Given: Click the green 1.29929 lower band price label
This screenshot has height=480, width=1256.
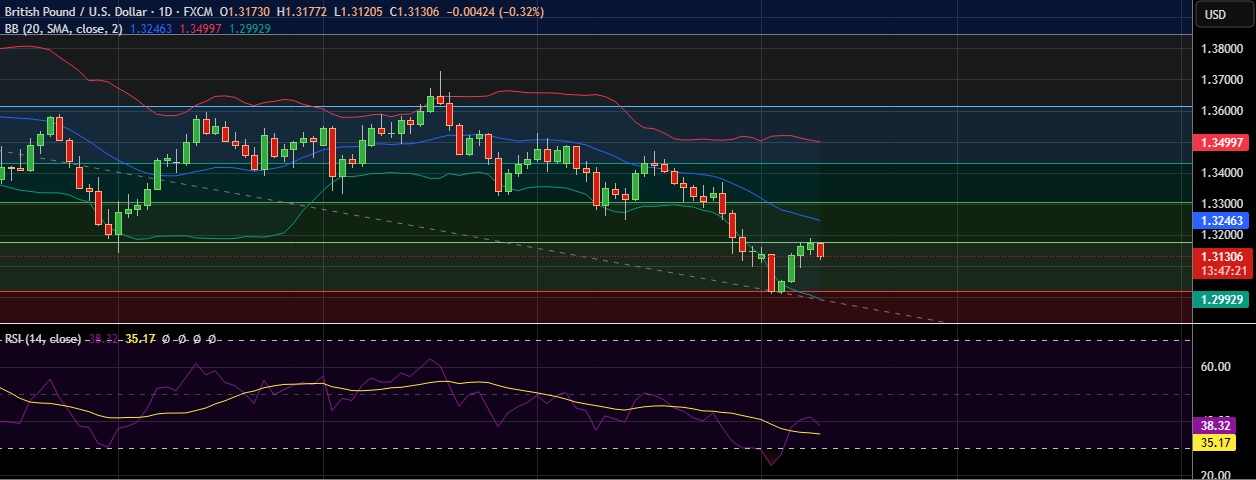Looking at the screenshot, I should [x=1223, y=300].
